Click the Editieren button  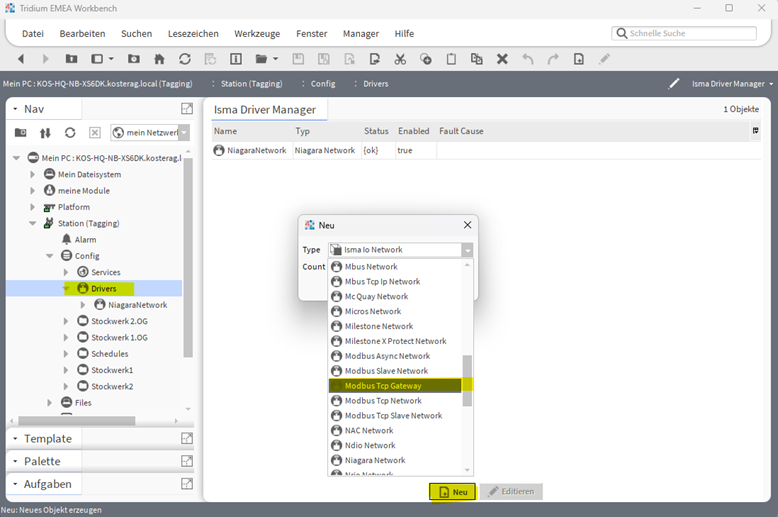[511, 492]
